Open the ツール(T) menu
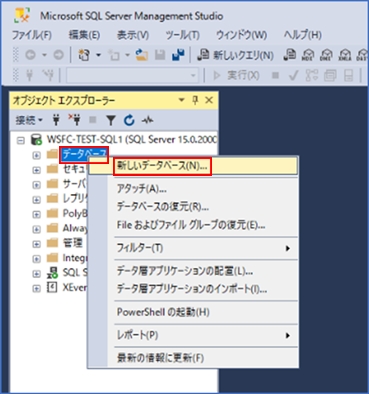Viewport: 369px width, 394px height. click(x=183, y=35)
